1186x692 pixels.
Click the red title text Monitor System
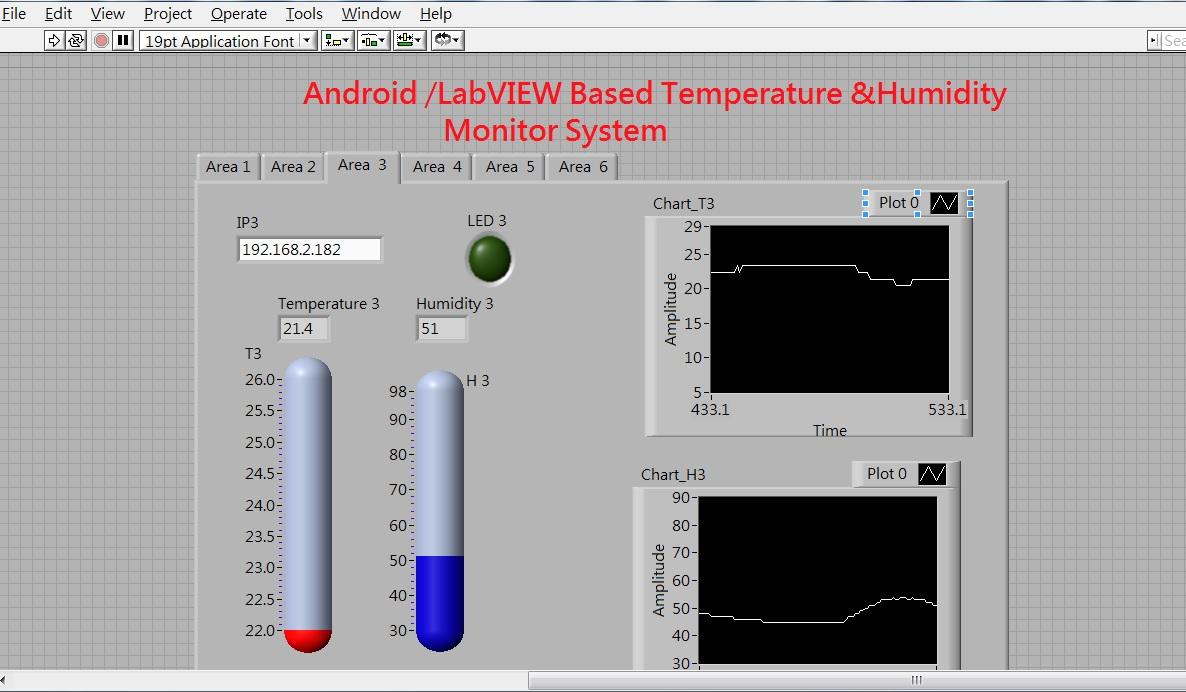coord(555,131)
